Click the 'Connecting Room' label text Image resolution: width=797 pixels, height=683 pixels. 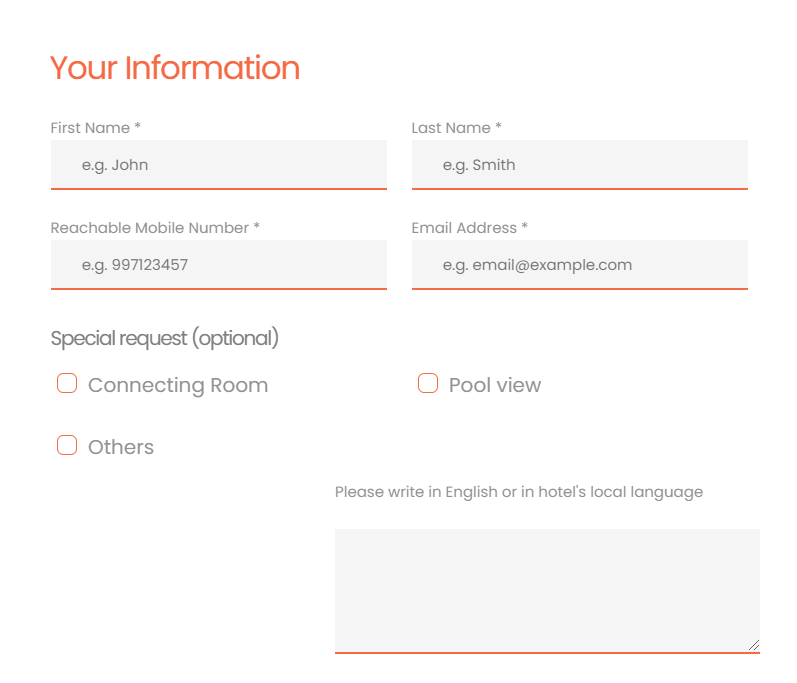178,385
